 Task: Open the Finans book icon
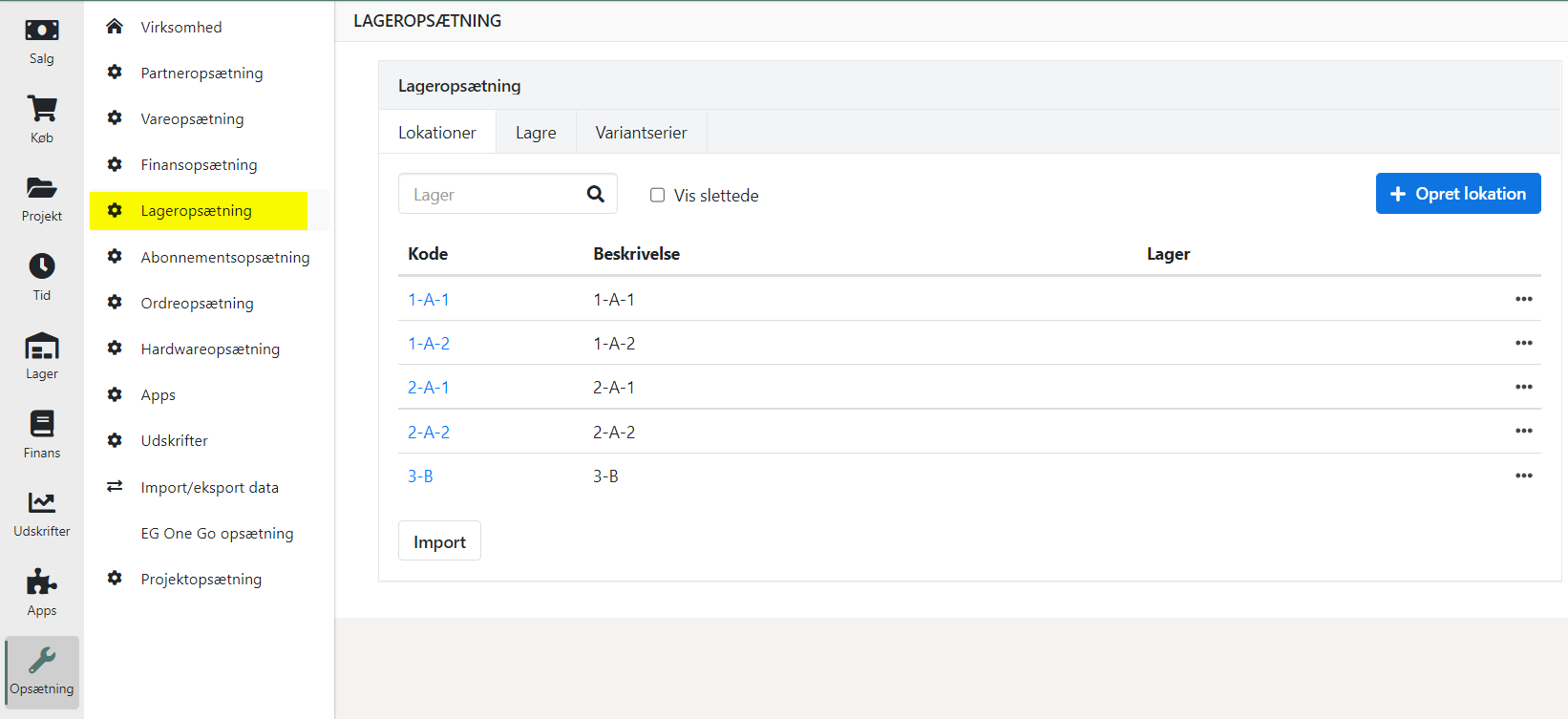(42, 424)
